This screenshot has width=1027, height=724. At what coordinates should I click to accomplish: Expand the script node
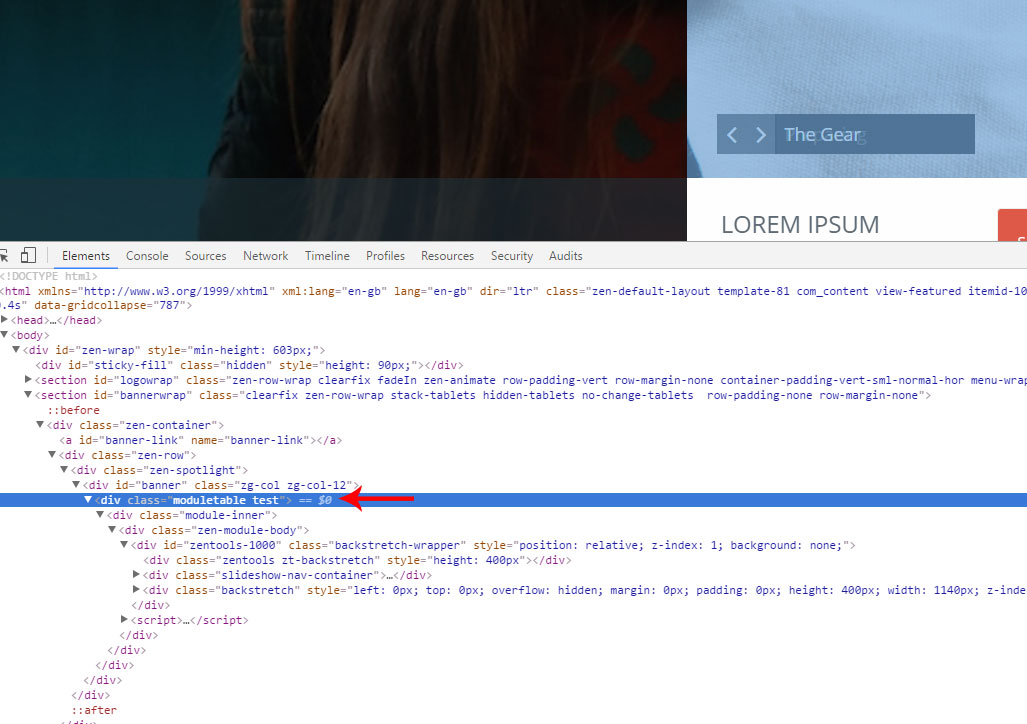pyautogui.click(x=124, y=619)
